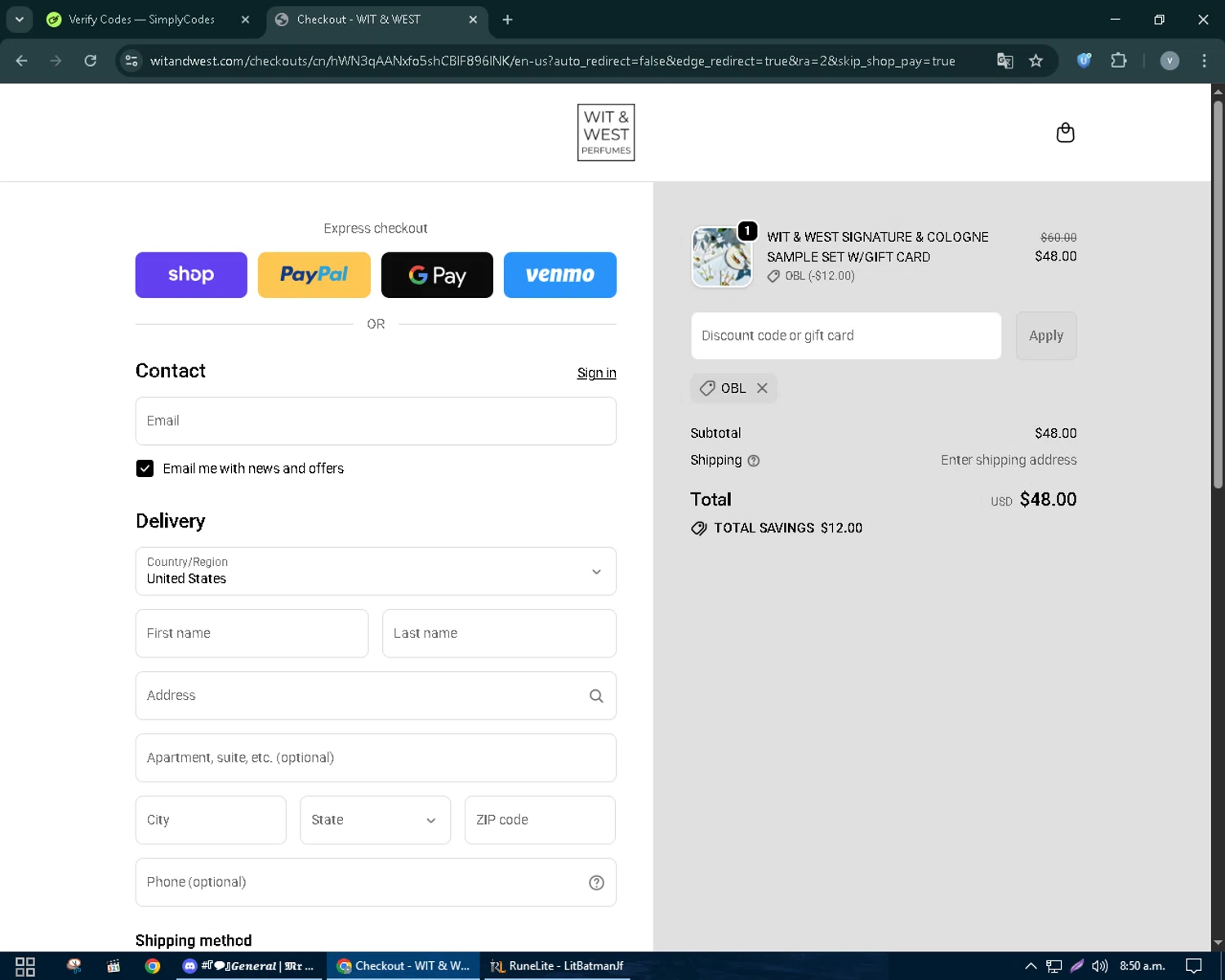
Task: Open the Chrome icon in the taskbar
Action: coord(153,966)
